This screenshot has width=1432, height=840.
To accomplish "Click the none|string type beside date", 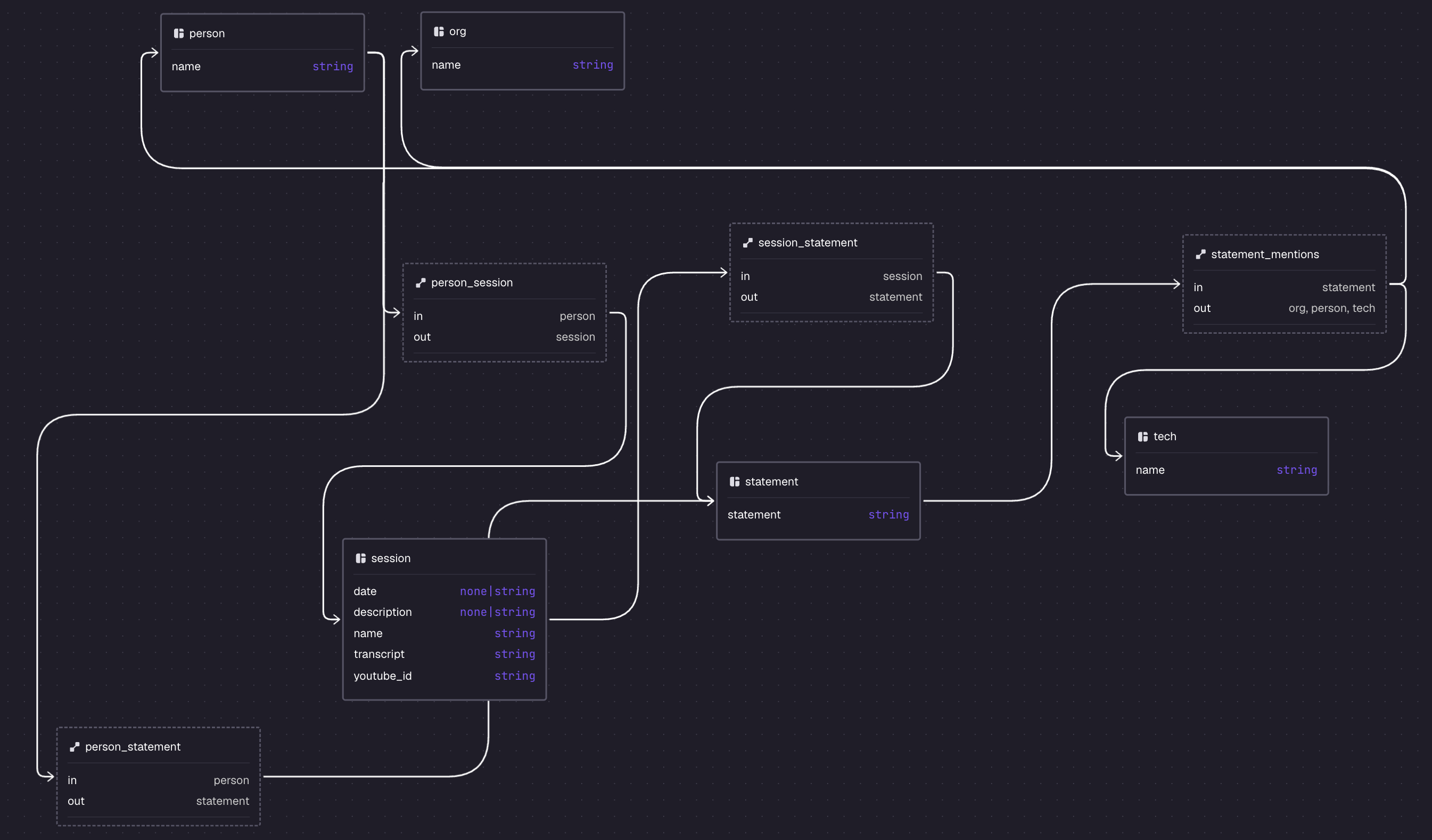I will tap(497, 591).
